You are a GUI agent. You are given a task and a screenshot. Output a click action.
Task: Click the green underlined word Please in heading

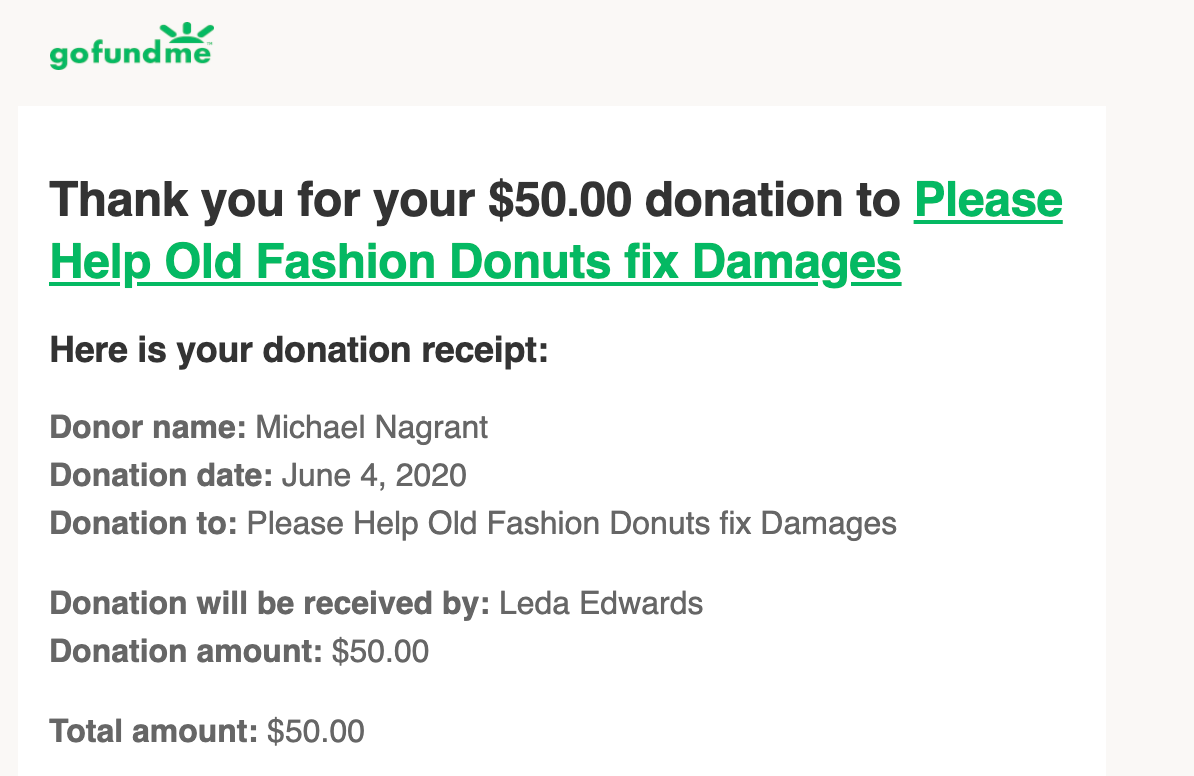(988, 200)
